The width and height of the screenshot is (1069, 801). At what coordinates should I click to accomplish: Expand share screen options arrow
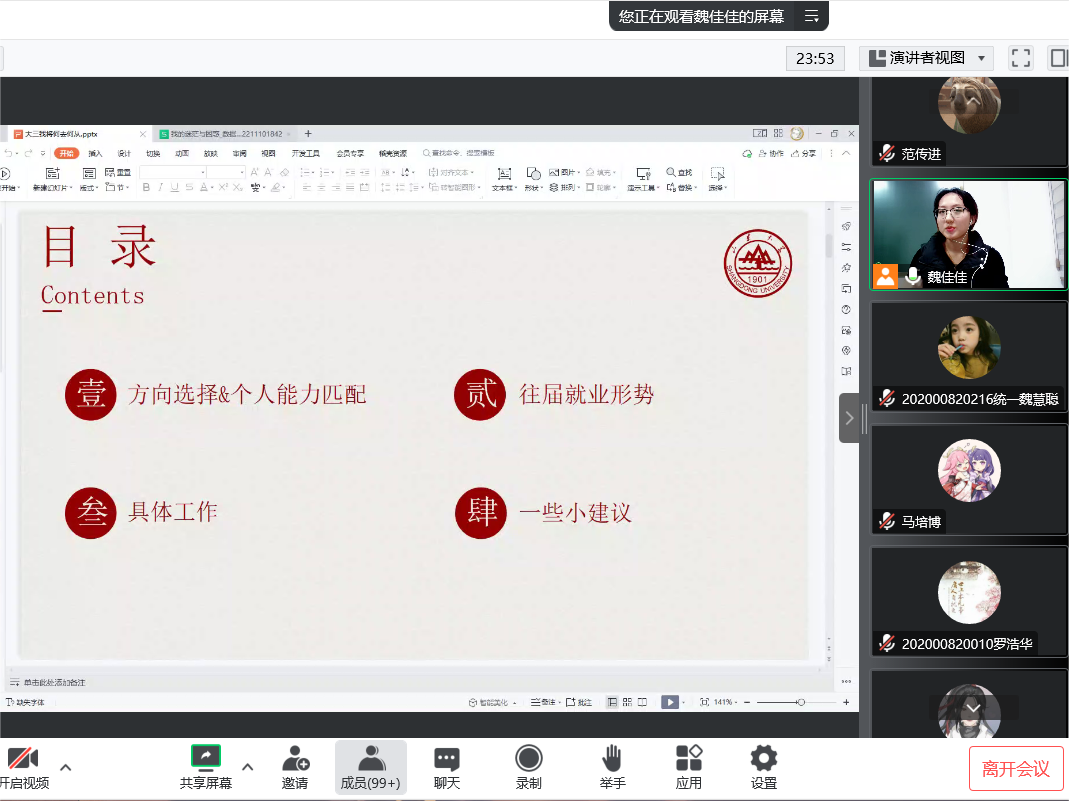point(248,767)
